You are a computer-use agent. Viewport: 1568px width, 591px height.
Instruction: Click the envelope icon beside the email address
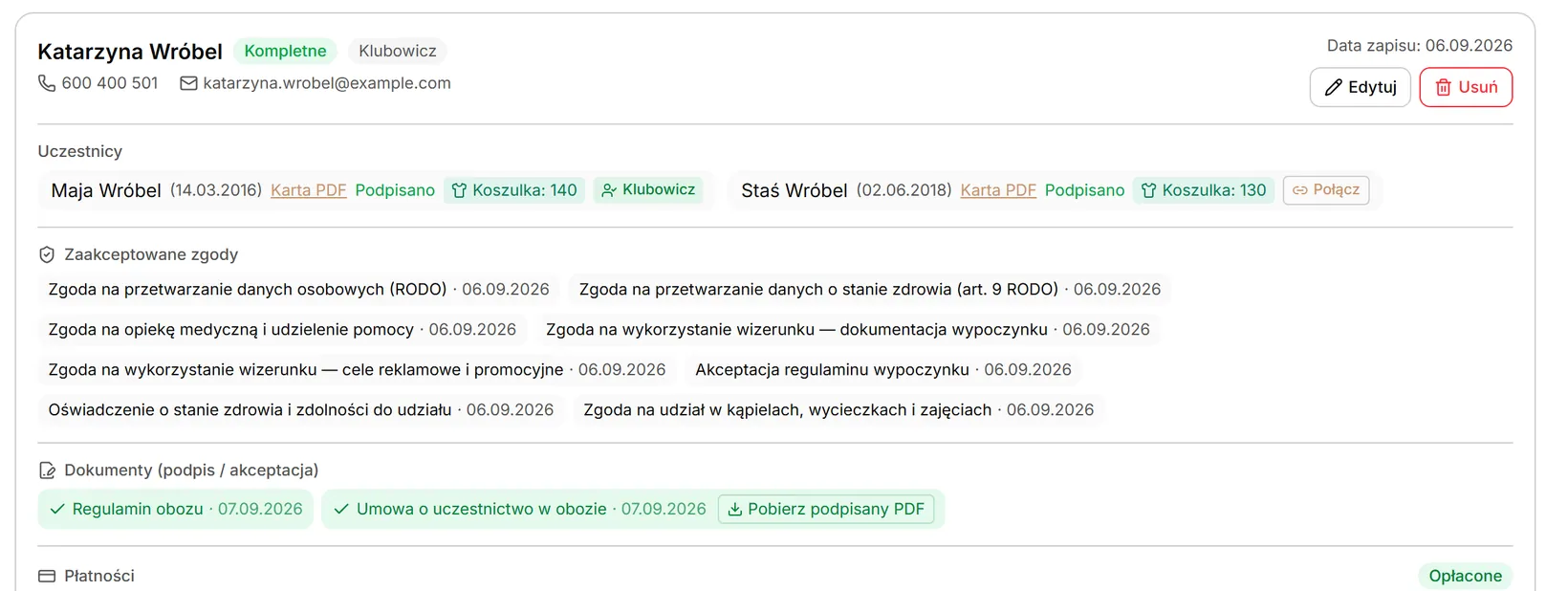pyautogui.click(x=189, y=83)
